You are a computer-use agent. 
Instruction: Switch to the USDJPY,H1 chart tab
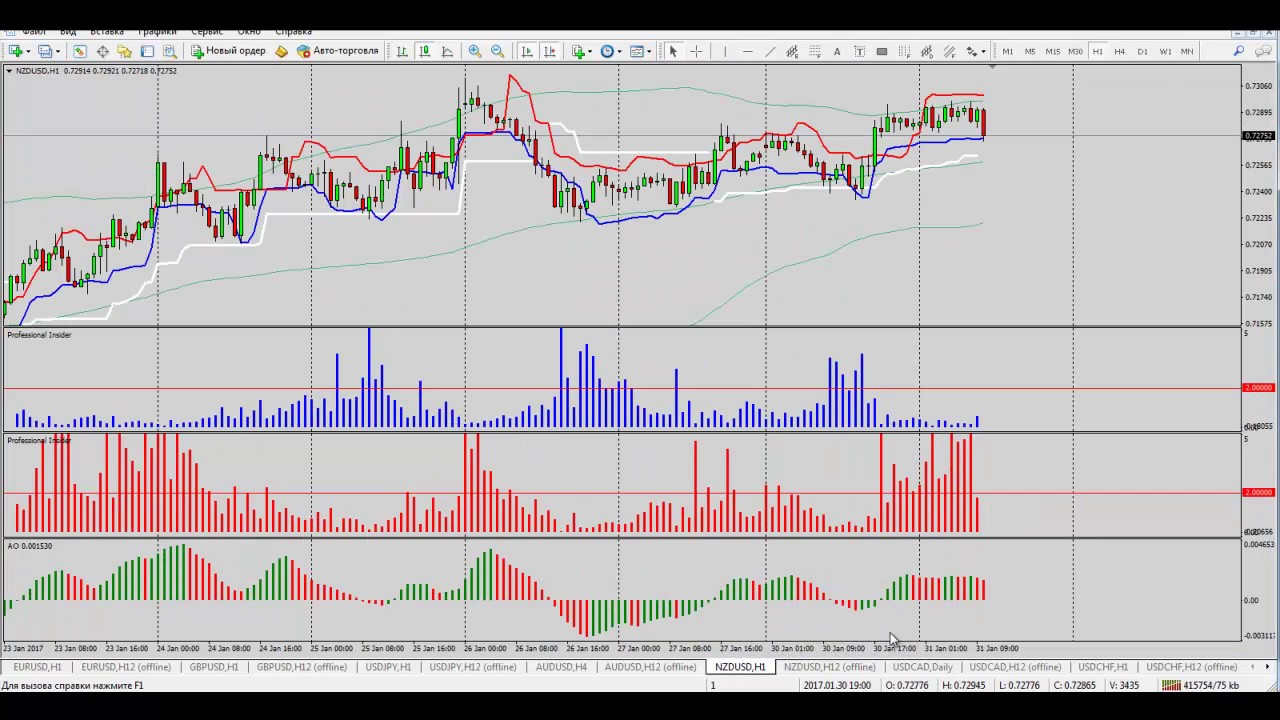[388, 667]
